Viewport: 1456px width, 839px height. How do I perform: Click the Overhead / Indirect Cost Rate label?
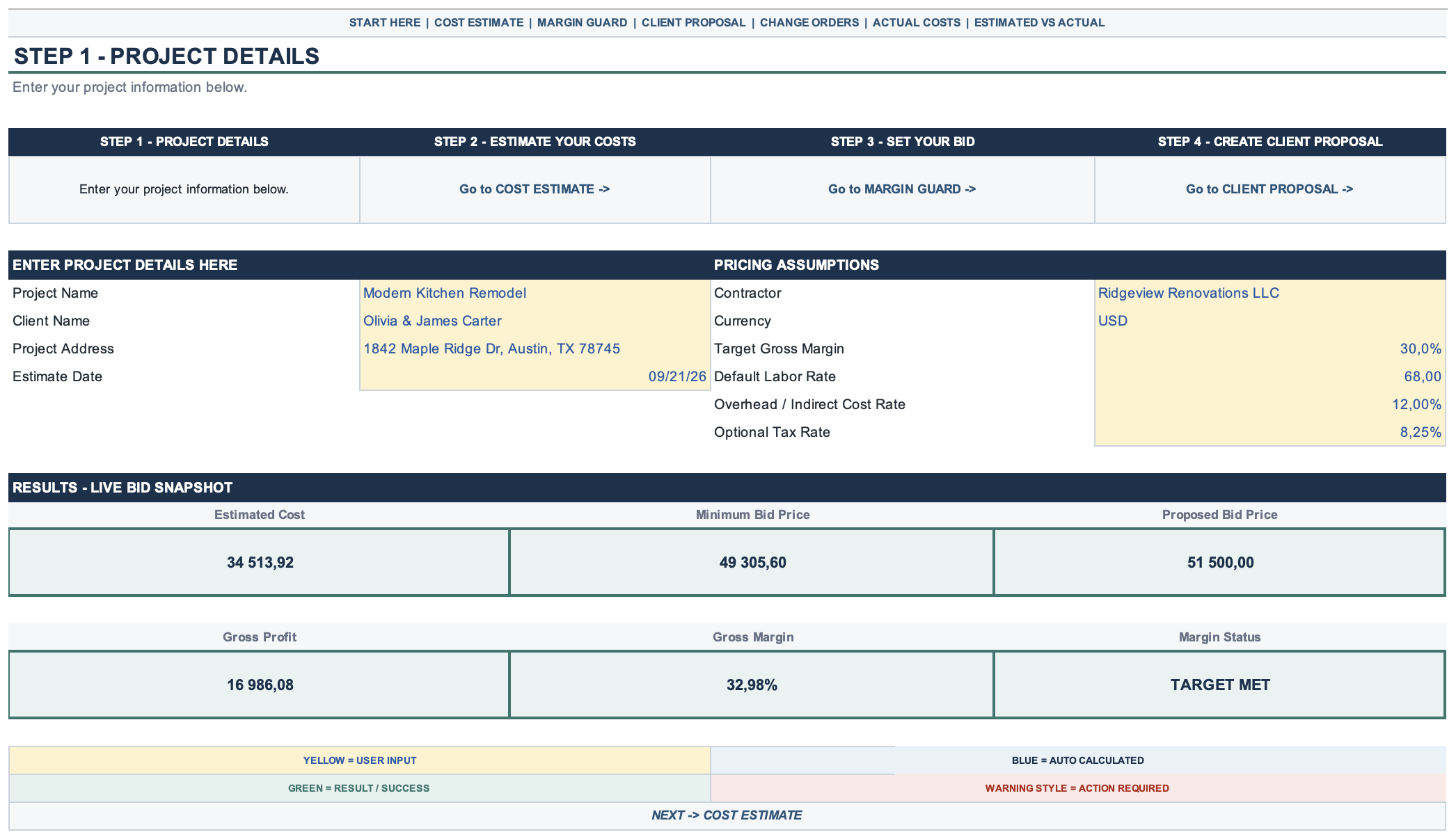click(x=809, y=404)
